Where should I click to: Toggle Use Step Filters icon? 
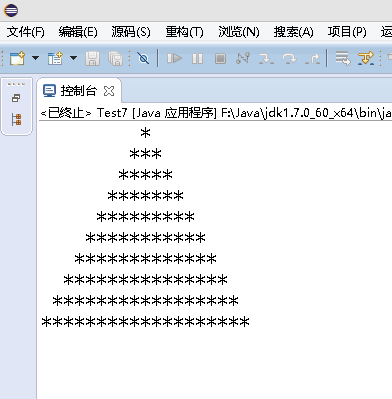click(x=366, y=58)
